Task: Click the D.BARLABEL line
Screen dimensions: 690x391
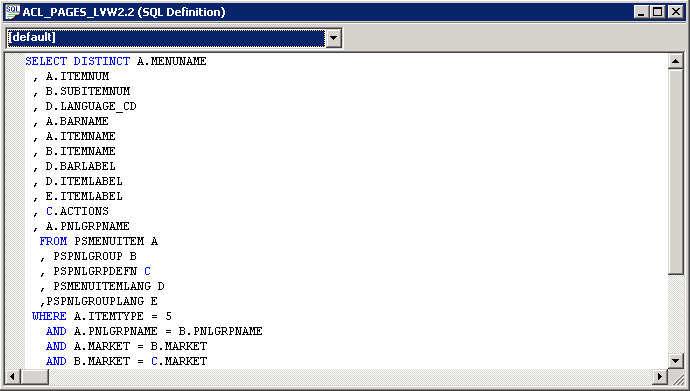Action: tap(74, 166)
